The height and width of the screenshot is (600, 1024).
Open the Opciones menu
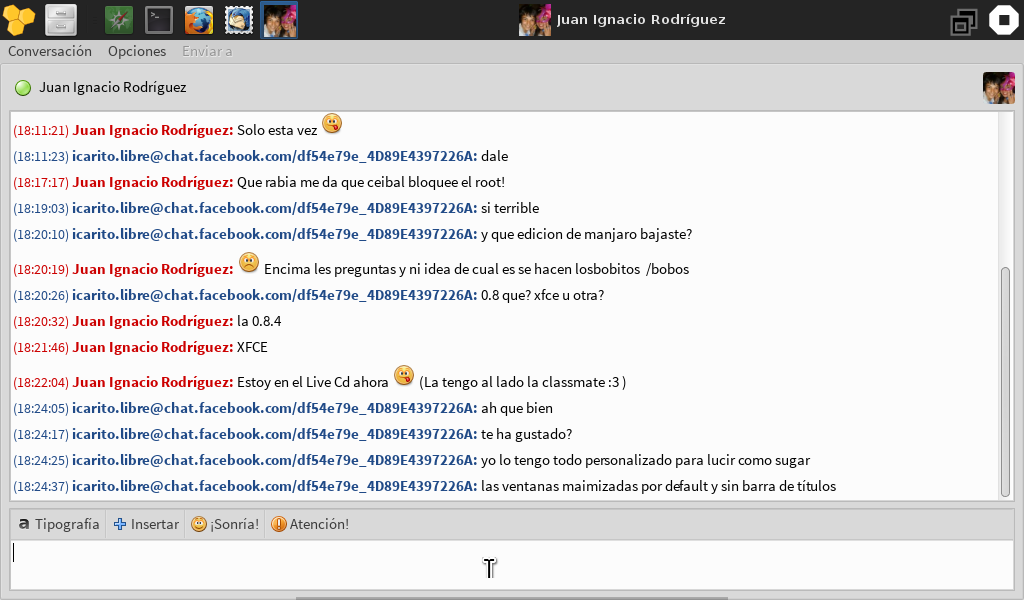pyautogui.click(x=137, y=51)
